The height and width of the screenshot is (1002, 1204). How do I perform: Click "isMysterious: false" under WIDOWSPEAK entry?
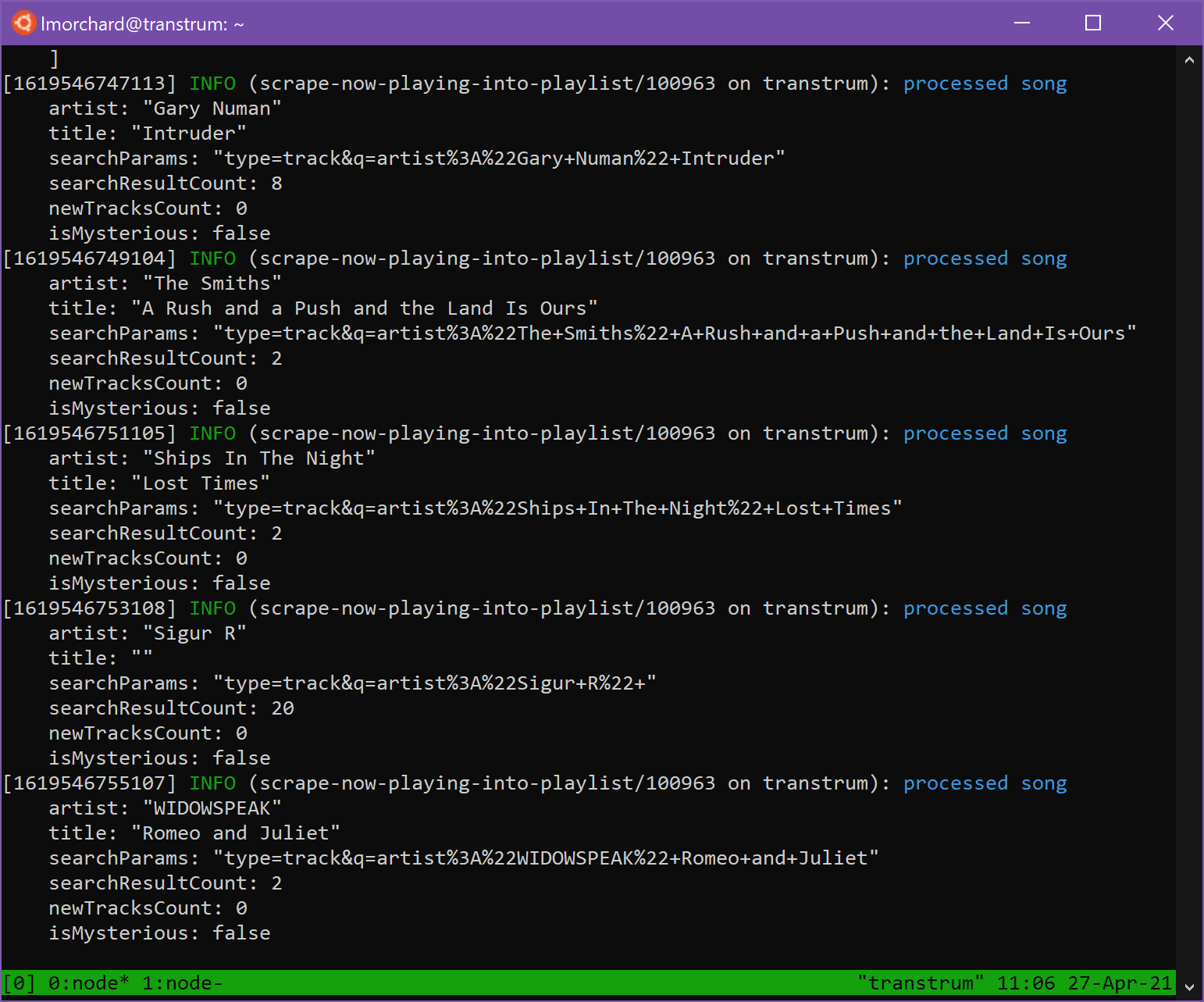[x=160, y=933]
